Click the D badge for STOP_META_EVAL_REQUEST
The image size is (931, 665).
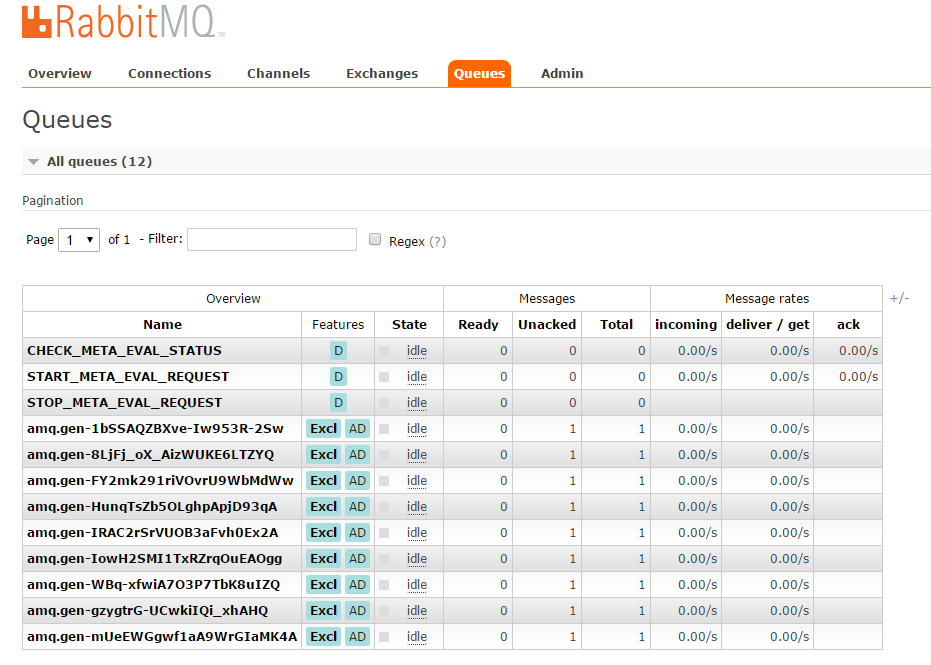click(338, 403)
